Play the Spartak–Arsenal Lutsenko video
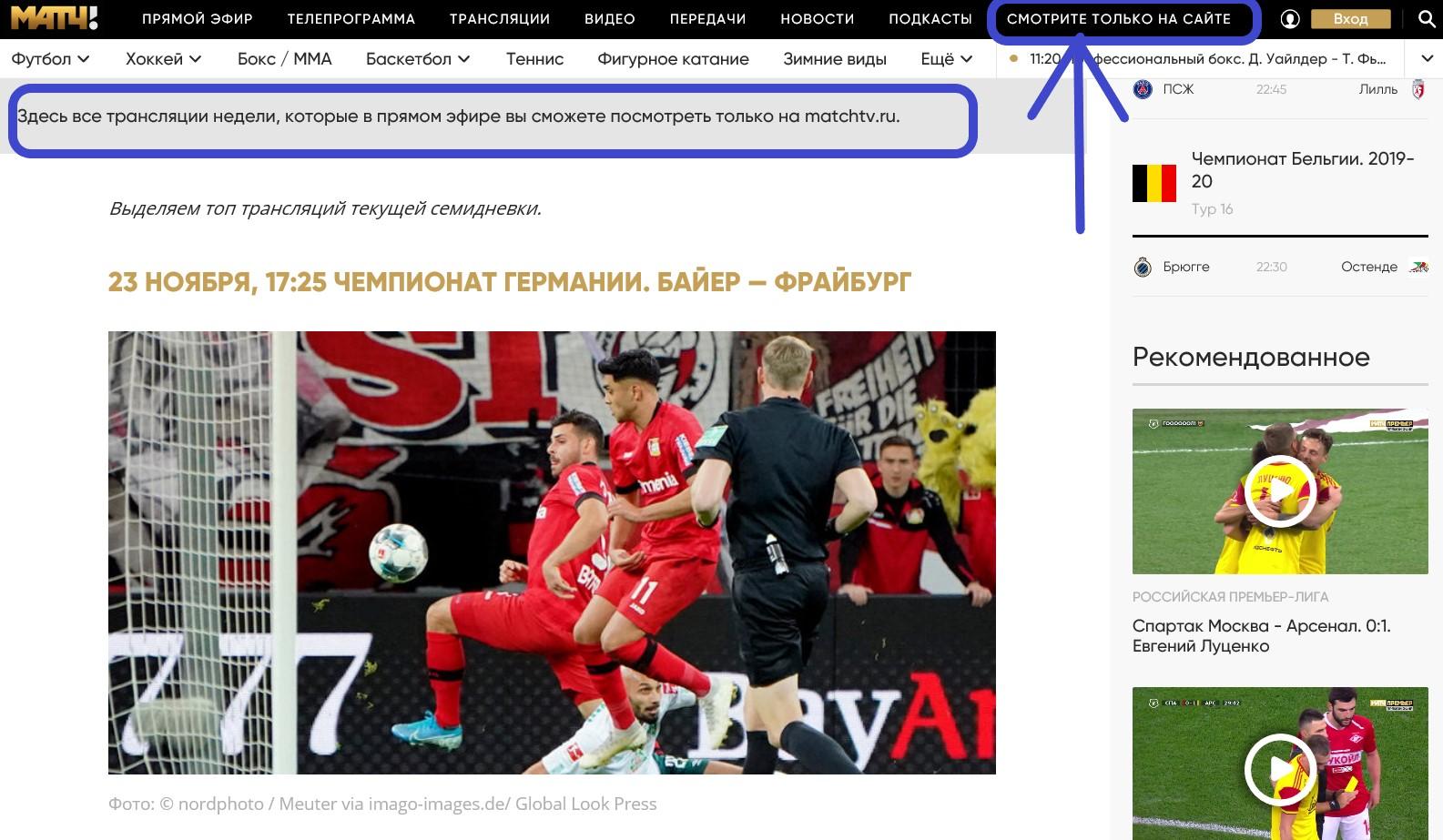 pyautogui.click(x=1280, y=491)
